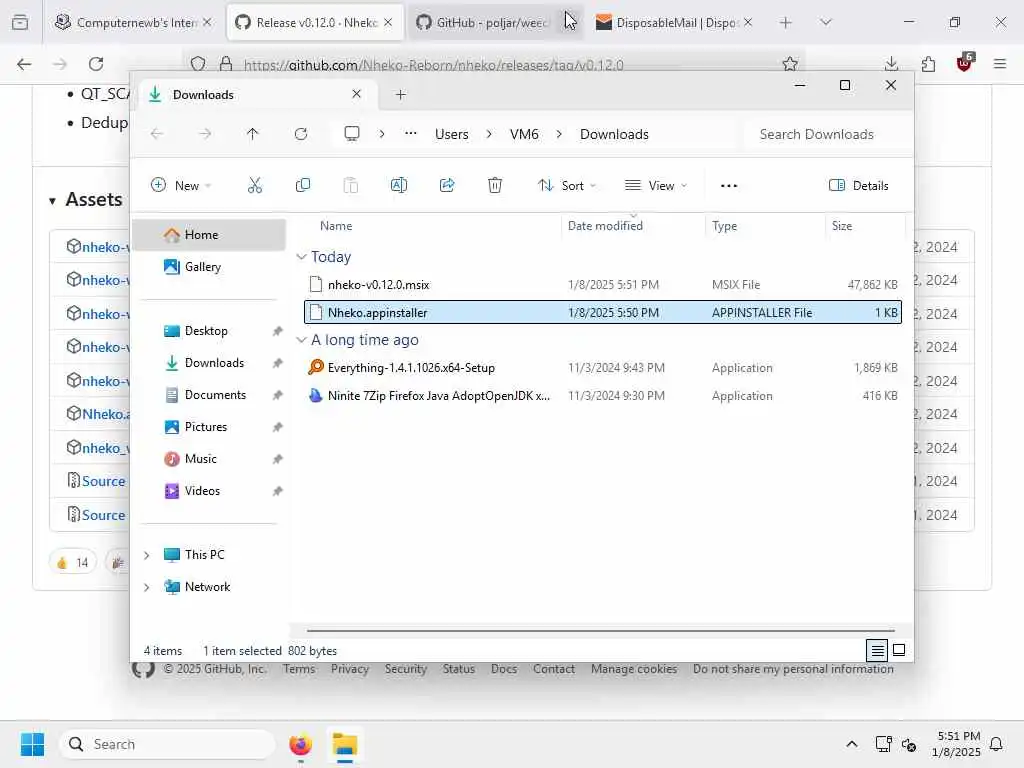Click Explorer's back navigation arrow
Screen dimensions: 1024x768
(x=157, y=134)
